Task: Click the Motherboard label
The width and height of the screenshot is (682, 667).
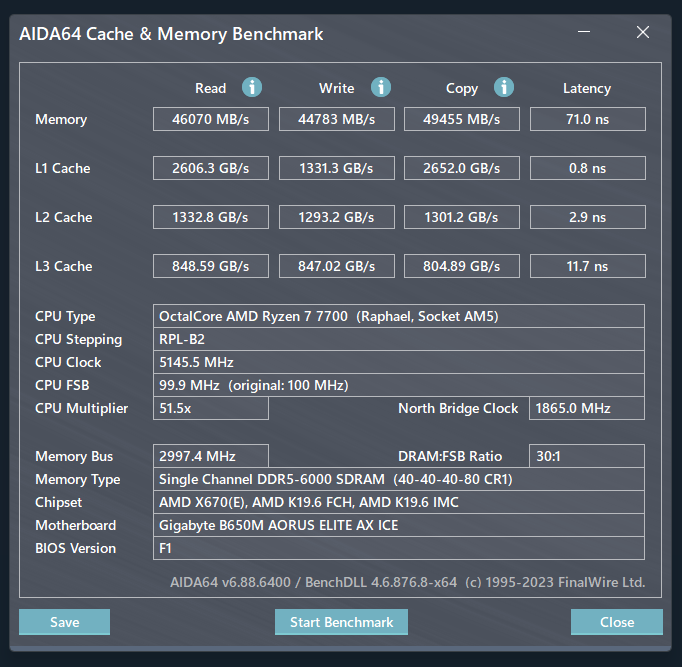Action: coord(76,525)
